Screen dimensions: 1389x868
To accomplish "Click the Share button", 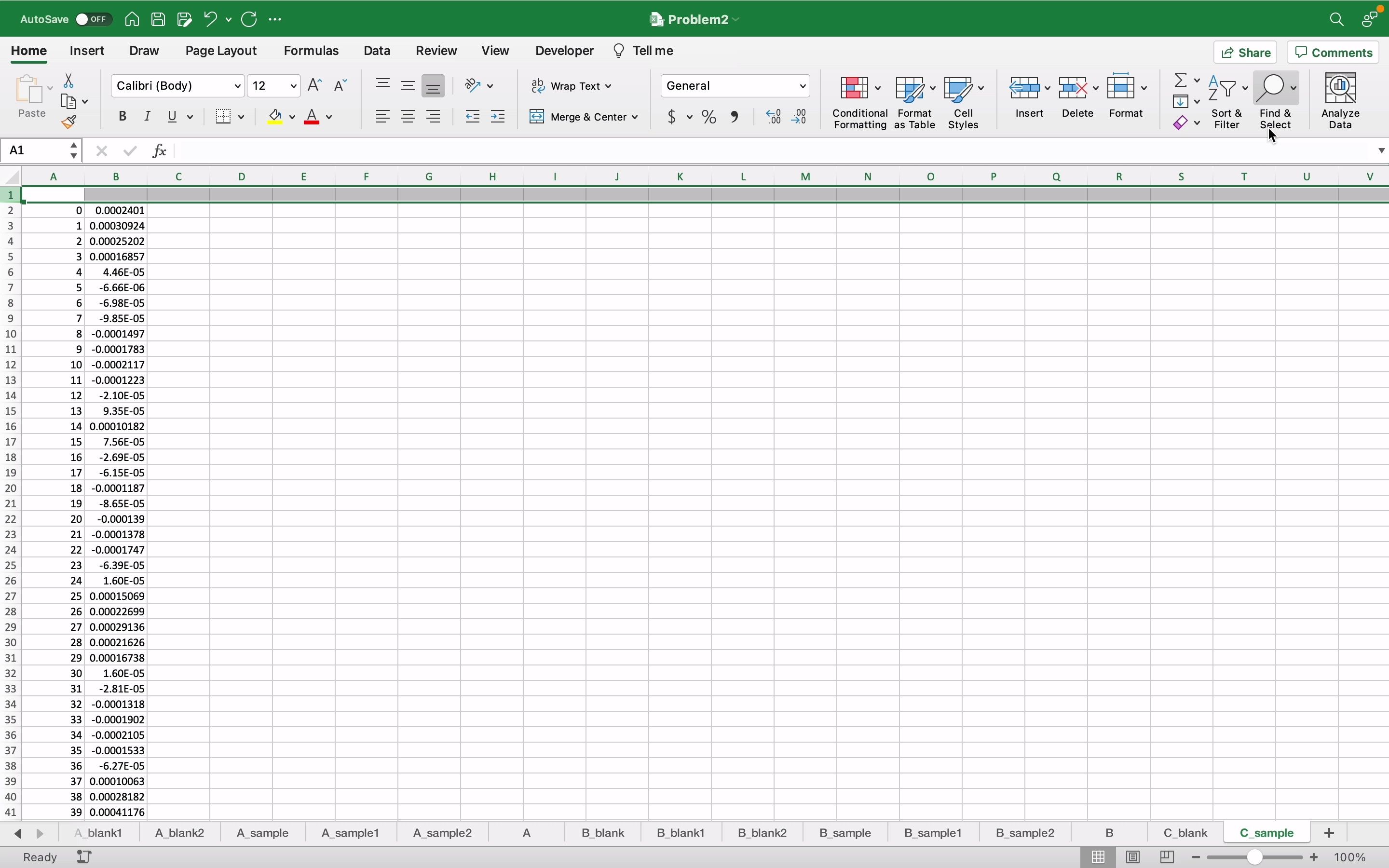I will [1246, 53].
